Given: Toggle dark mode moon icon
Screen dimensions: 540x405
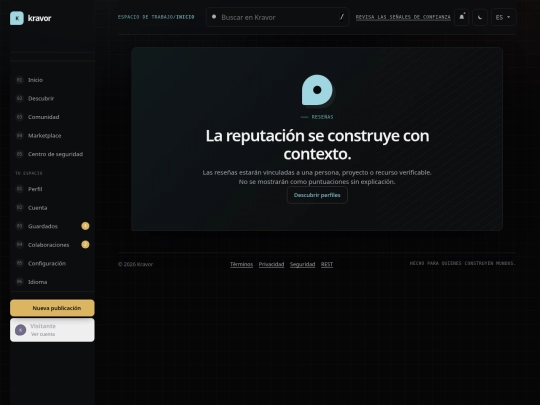Looking at the screenshot, I should click(480, 17).
